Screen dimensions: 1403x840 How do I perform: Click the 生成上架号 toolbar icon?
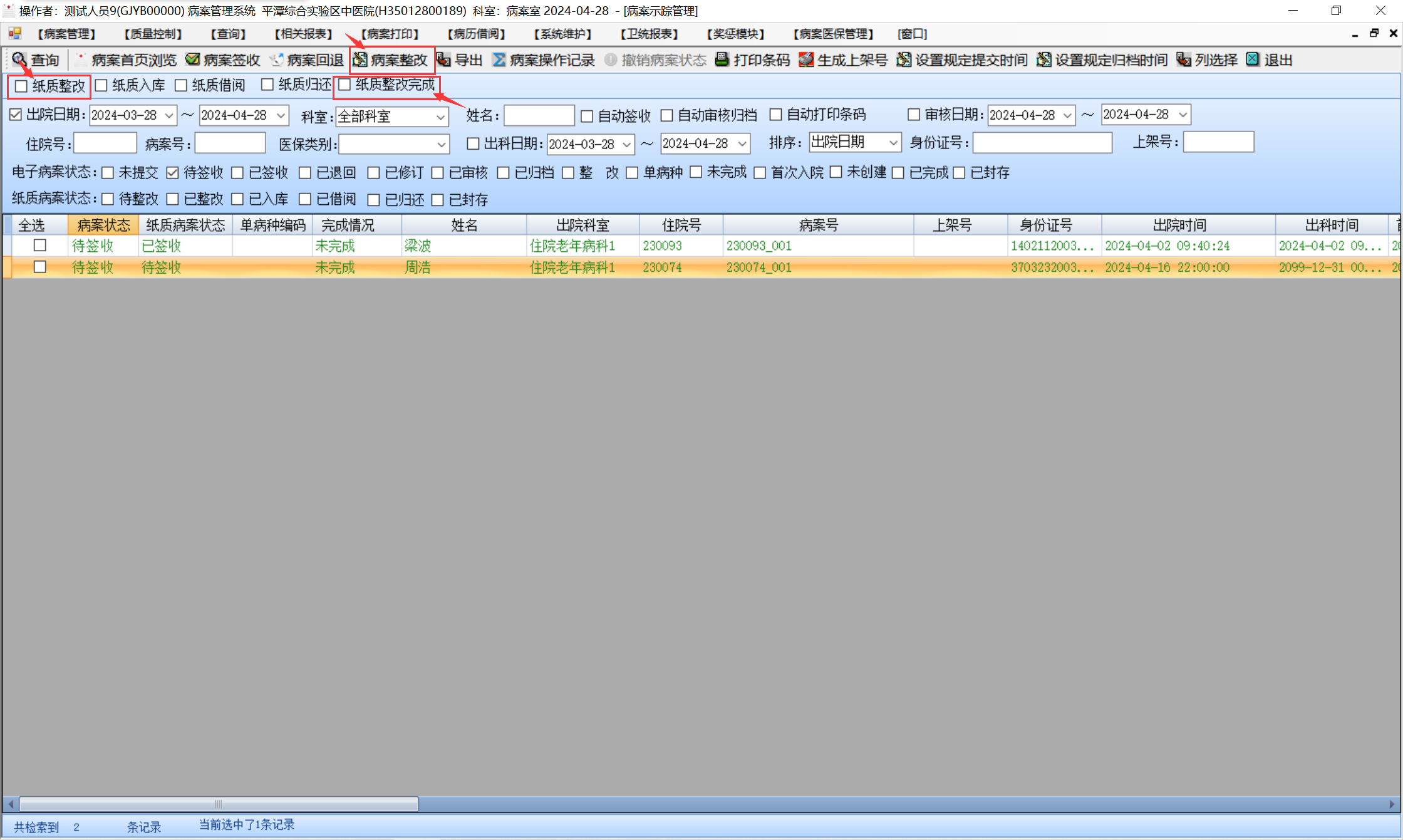click(806, 60)
